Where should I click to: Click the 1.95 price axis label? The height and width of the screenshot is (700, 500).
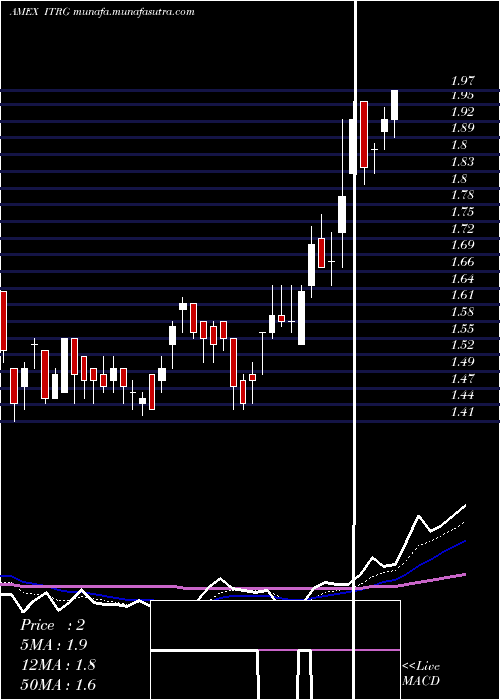click(x=462, y=95)
